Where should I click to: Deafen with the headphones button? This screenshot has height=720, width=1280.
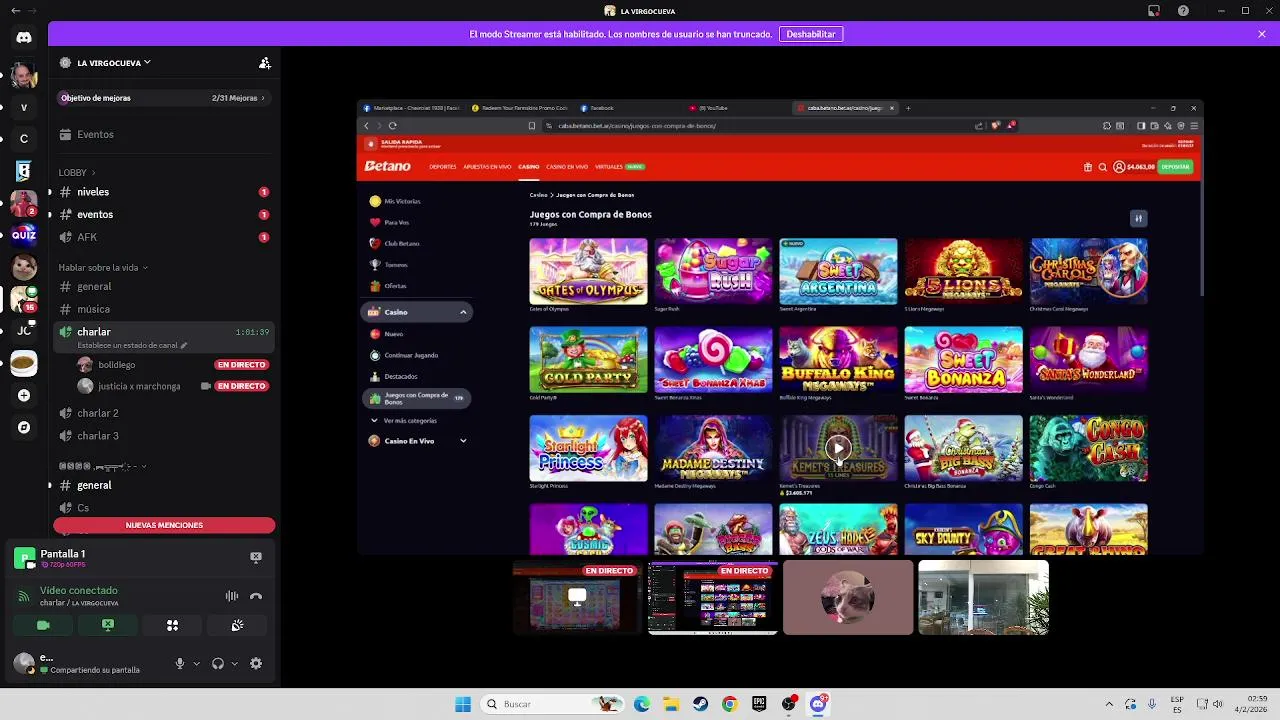click(218, 663)
